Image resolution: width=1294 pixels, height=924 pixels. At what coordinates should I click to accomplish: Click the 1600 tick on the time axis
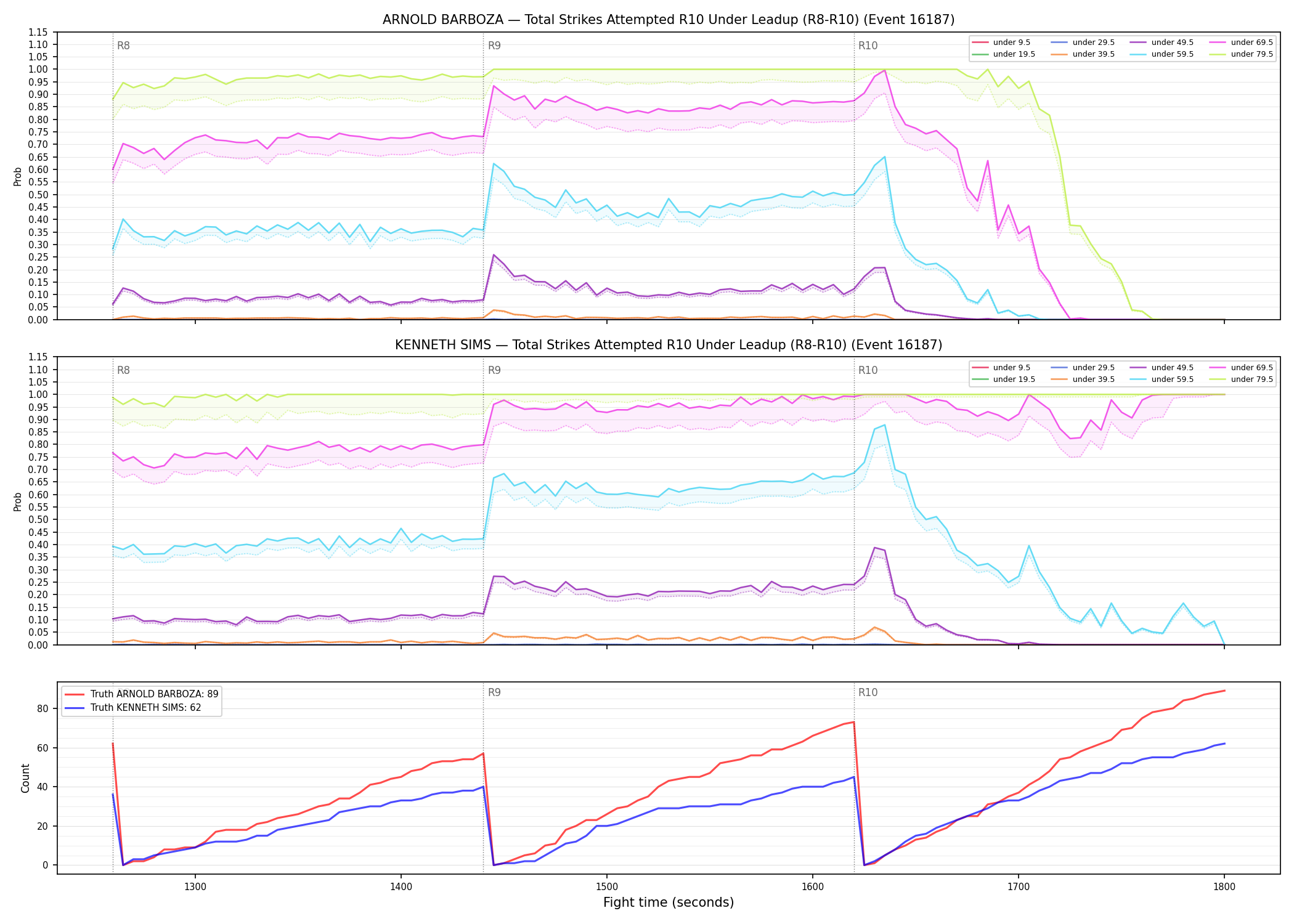pyautogui.click(x=813, y=887)
